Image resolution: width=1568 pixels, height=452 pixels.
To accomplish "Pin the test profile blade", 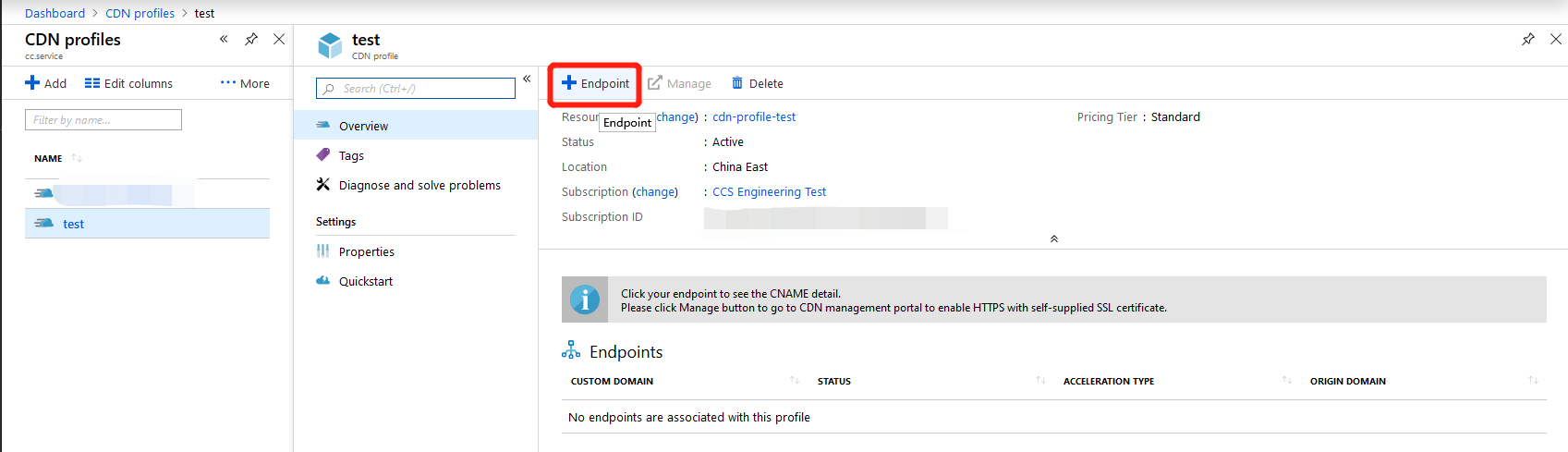I will pyautogui.click(x=1527, y=39).
